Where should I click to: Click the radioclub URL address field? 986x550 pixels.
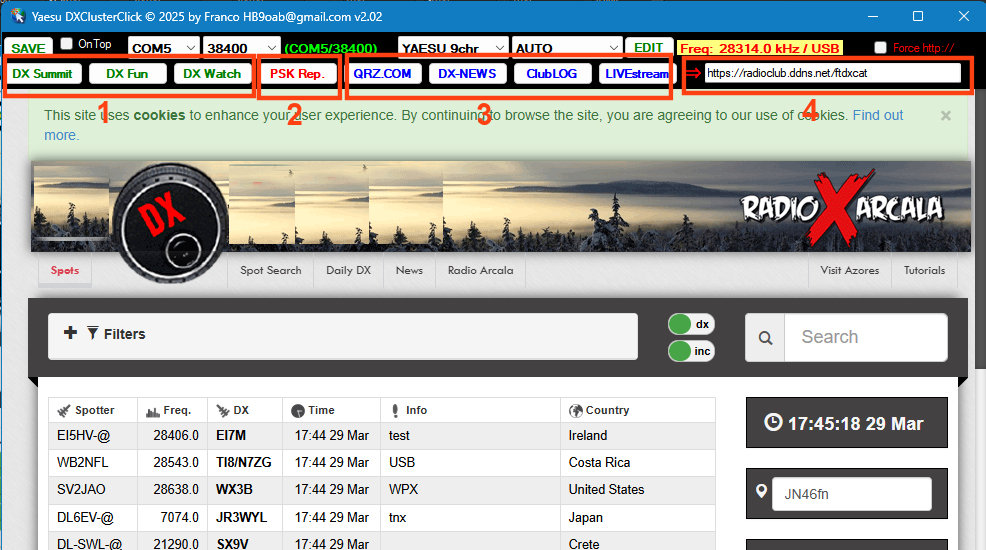pyautogui.click(x=830, y=73)
